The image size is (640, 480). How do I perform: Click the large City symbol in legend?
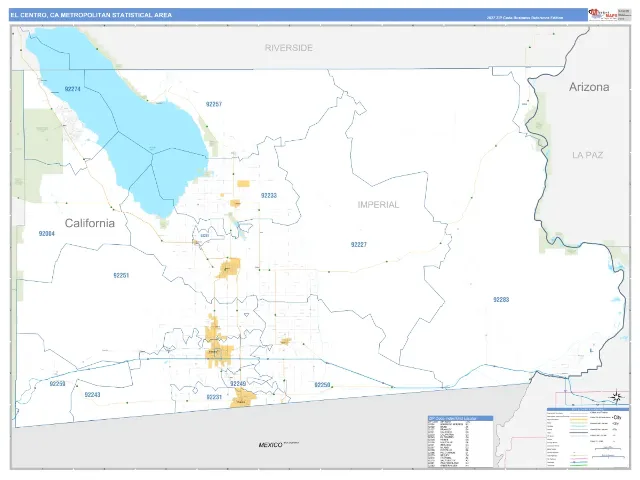(x=616, y=418)
